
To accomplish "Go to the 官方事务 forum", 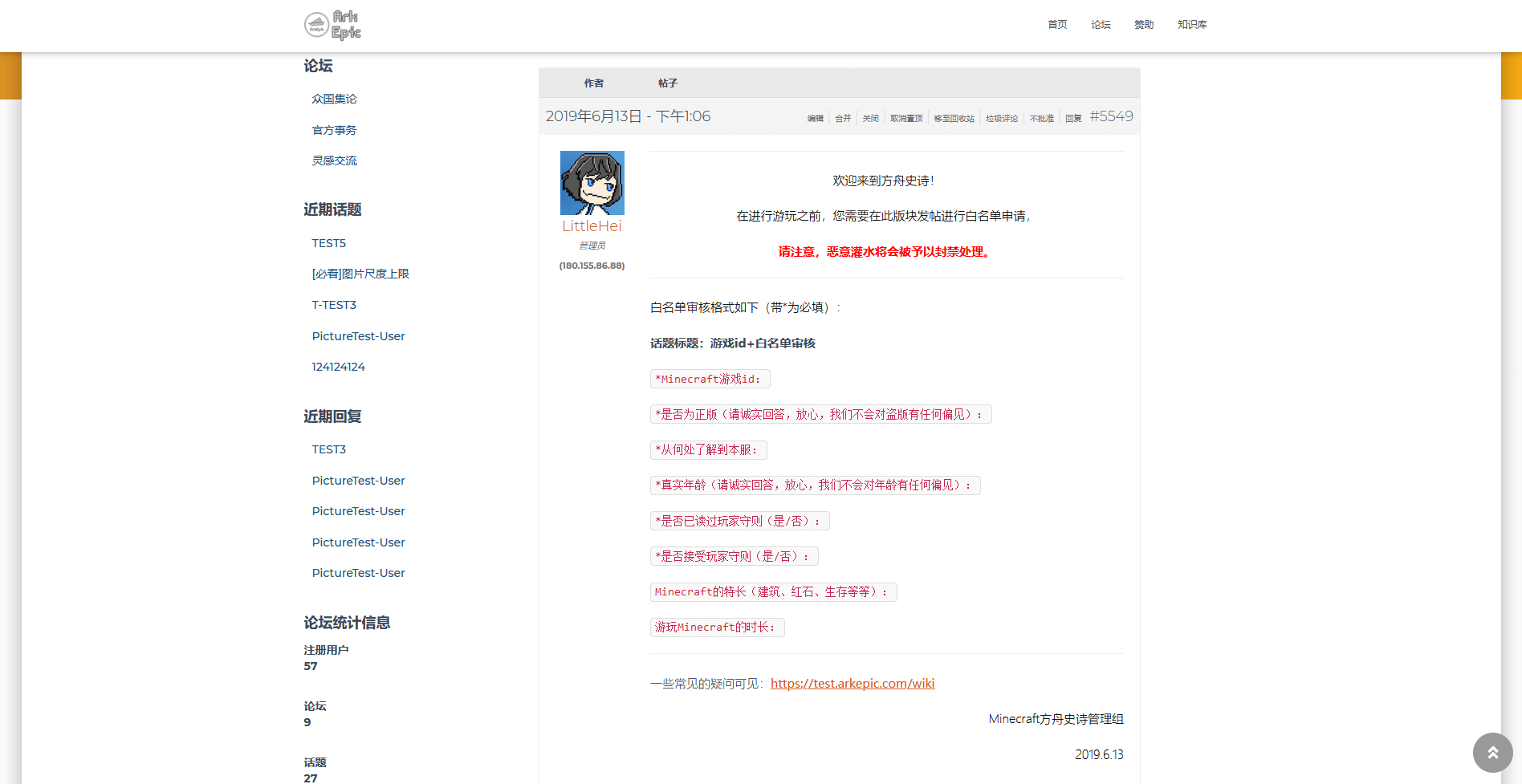I will click(334, 130).
